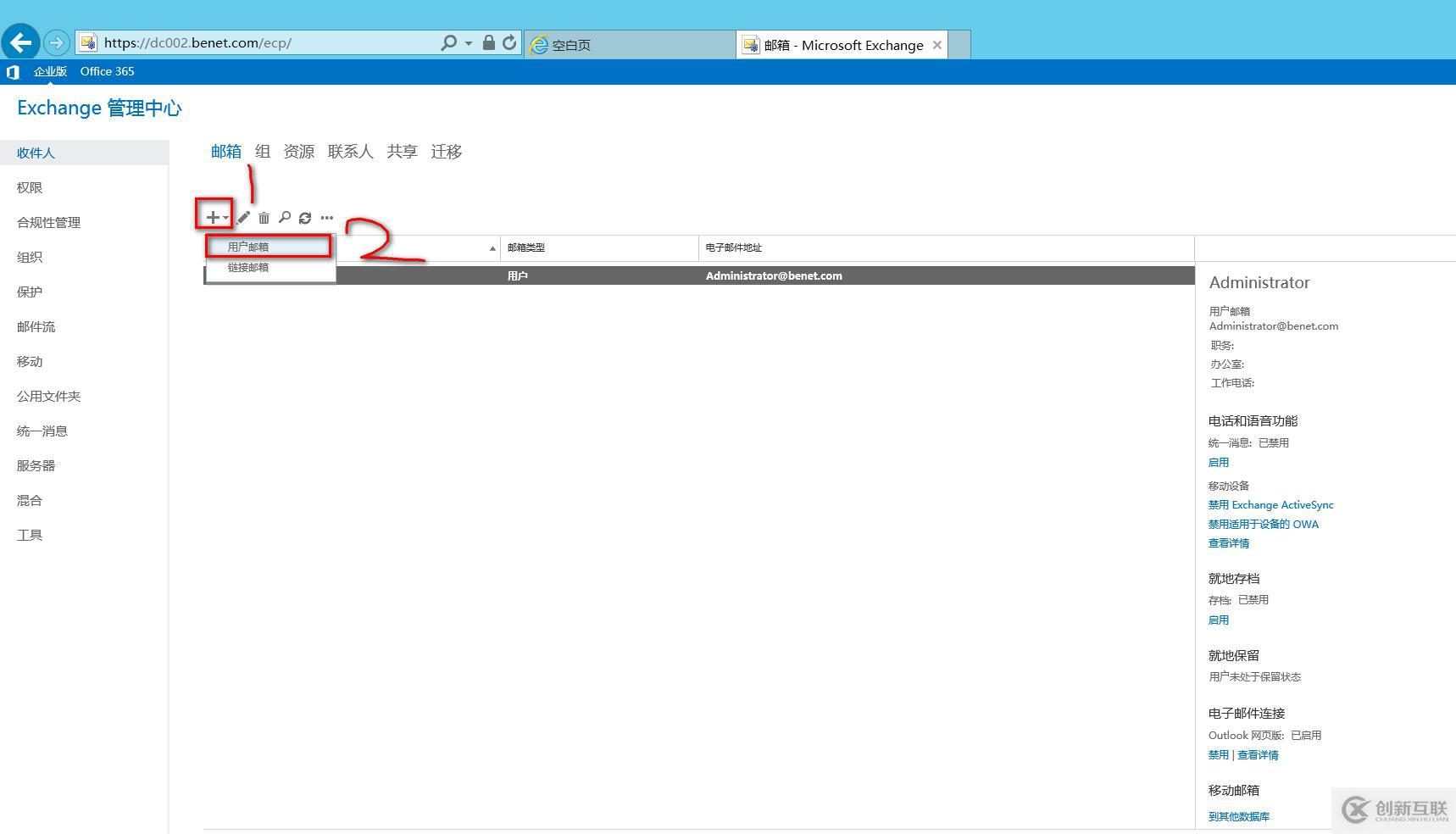Click the Administrator name in details pane
Image resolution: width=1456 pixels, height=834 pixels.
tap(1259, 282)
